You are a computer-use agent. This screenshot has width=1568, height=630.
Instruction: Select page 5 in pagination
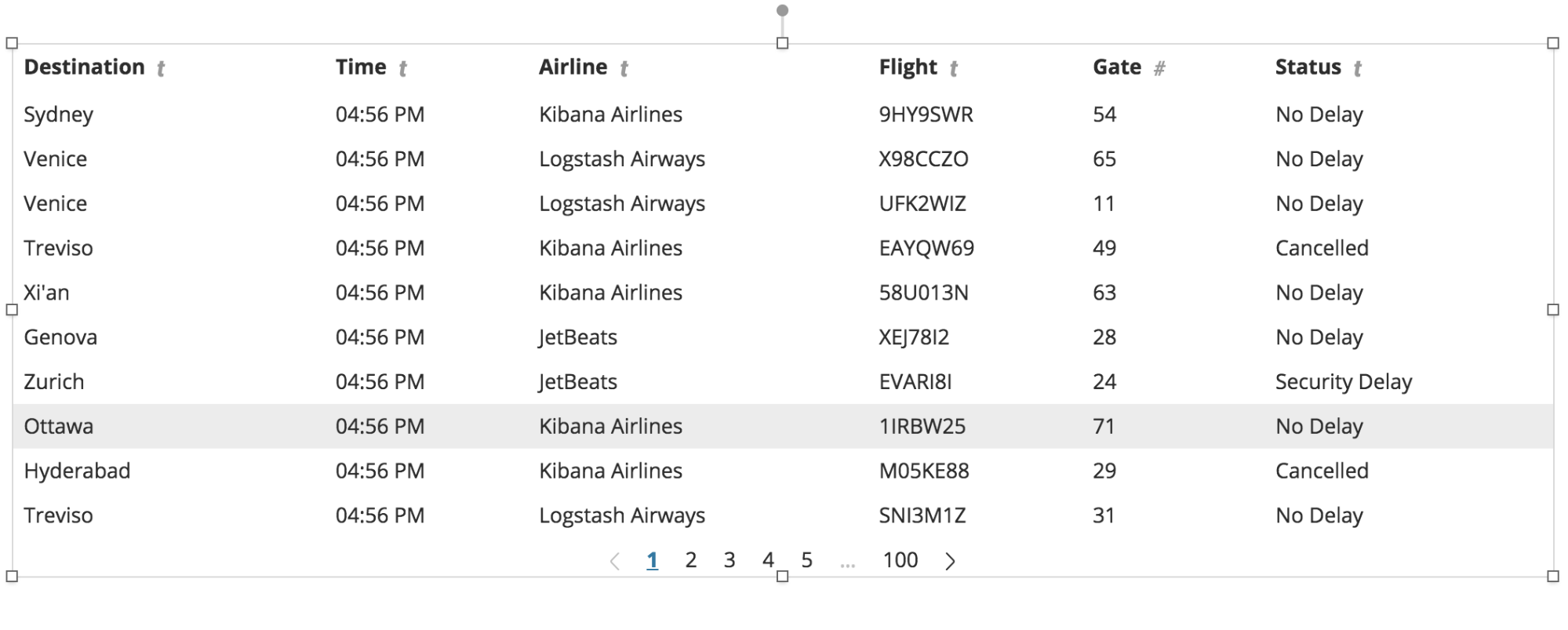coord(806,560)
